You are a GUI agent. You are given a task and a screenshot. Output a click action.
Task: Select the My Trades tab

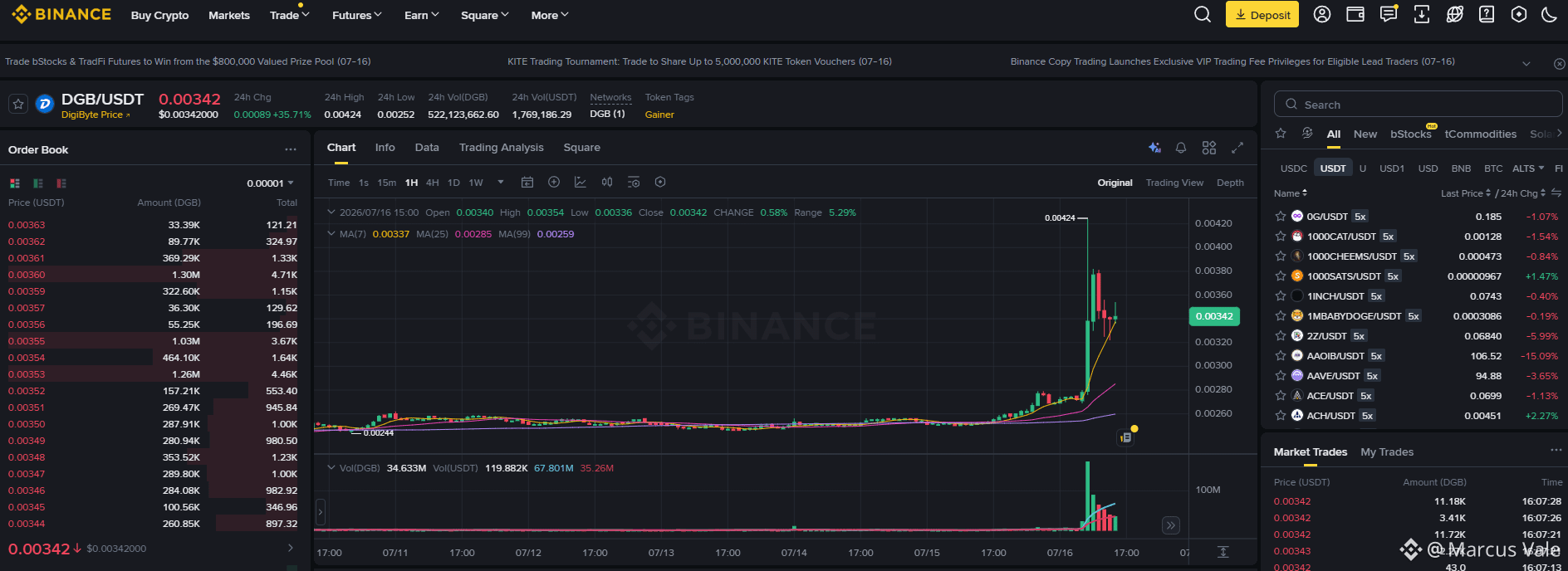pyautogui.click(x=1387, y=452)
